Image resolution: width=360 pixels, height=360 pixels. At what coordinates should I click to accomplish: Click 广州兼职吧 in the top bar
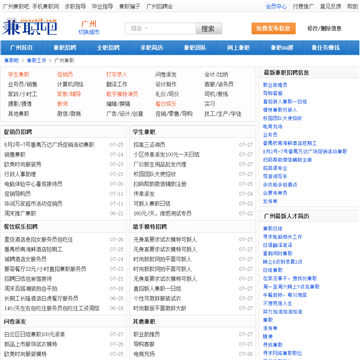click(x=16, y=6)
